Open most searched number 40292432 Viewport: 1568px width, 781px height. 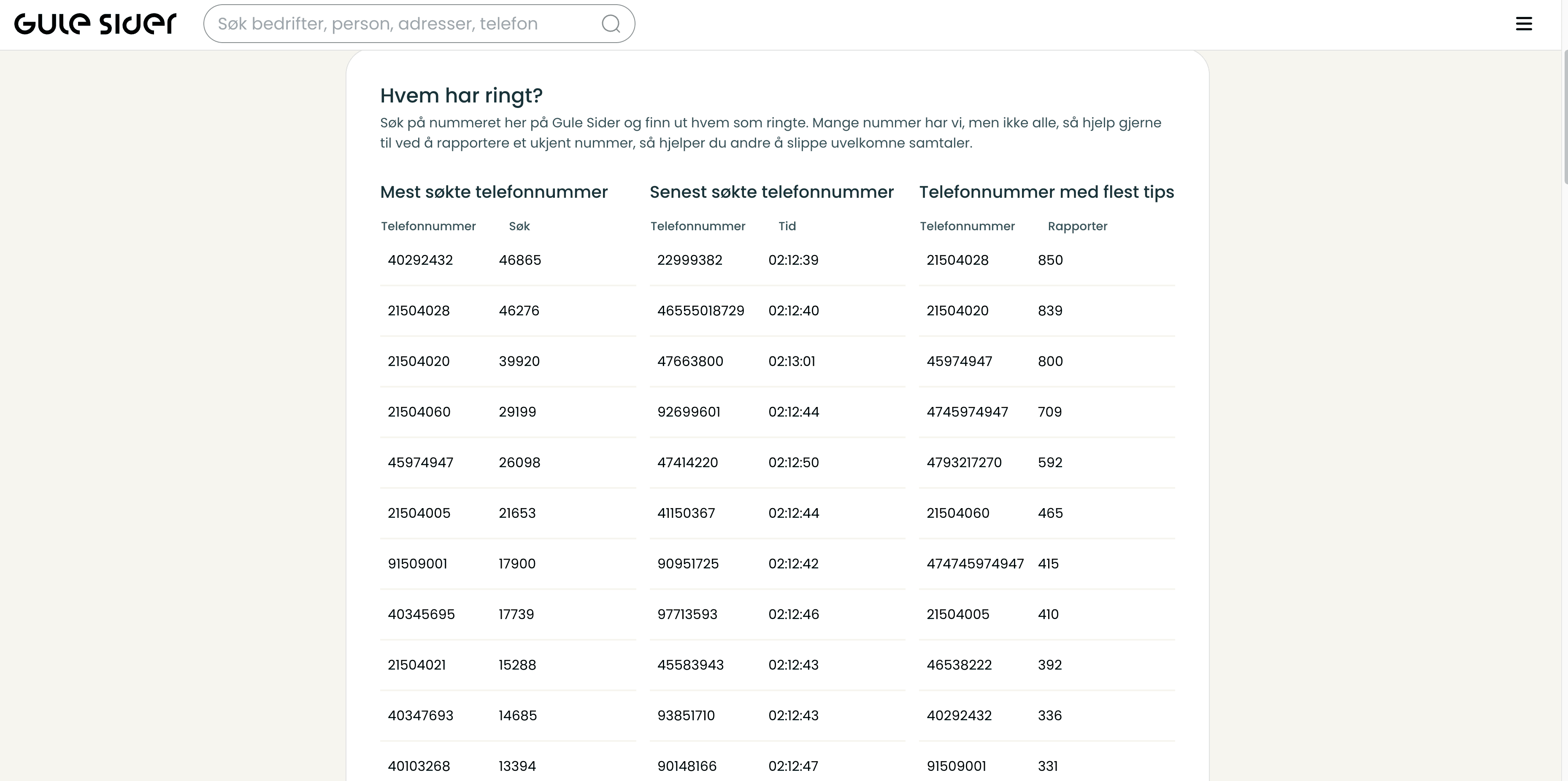click(x=420, y=260)
